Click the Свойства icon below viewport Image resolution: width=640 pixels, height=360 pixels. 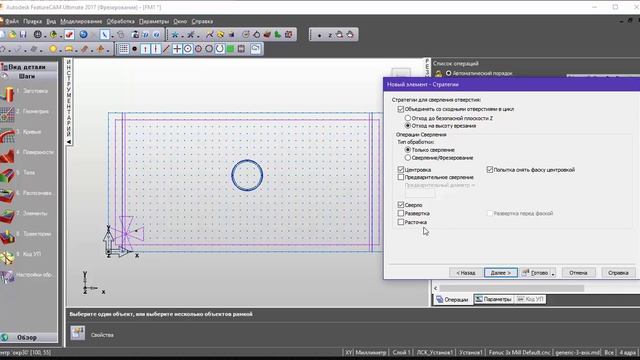(78, 333)
